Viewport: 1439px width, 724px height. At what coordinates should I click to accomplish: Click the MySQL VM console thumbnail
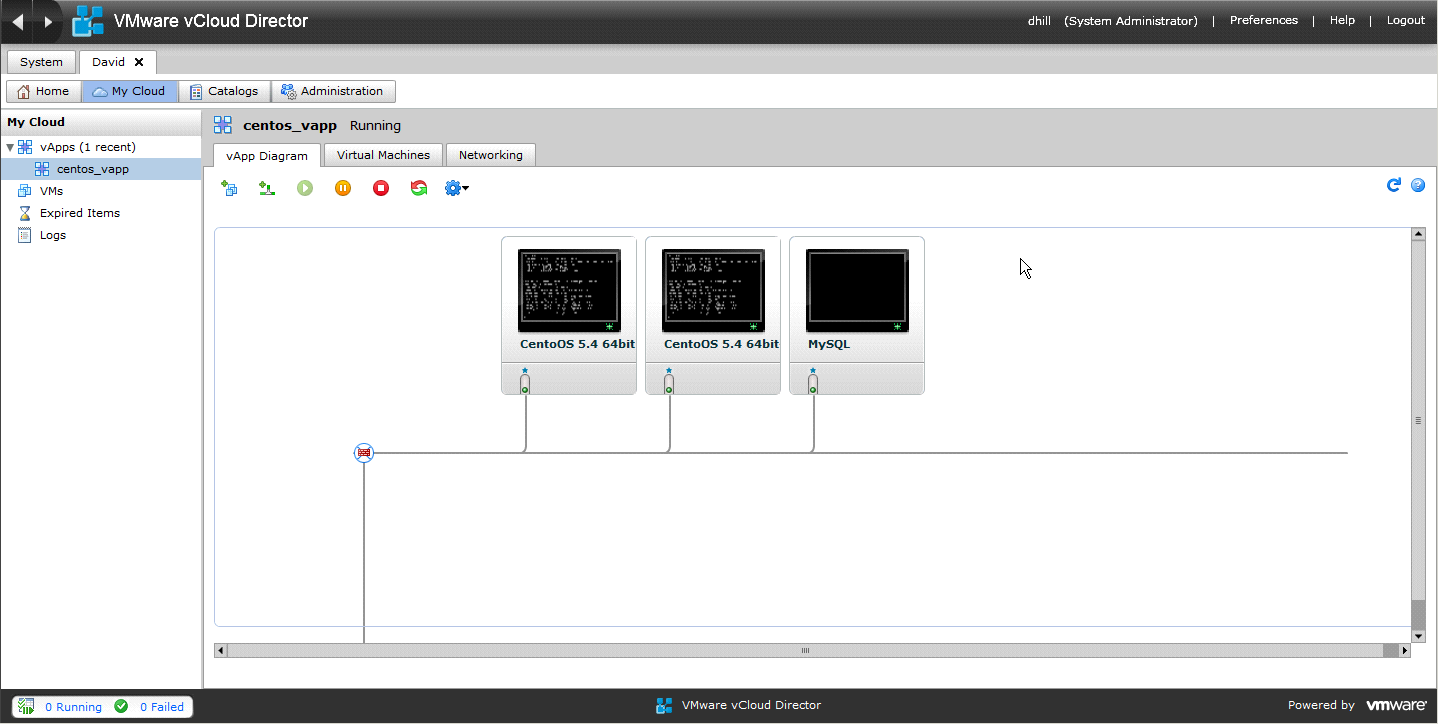857,290
